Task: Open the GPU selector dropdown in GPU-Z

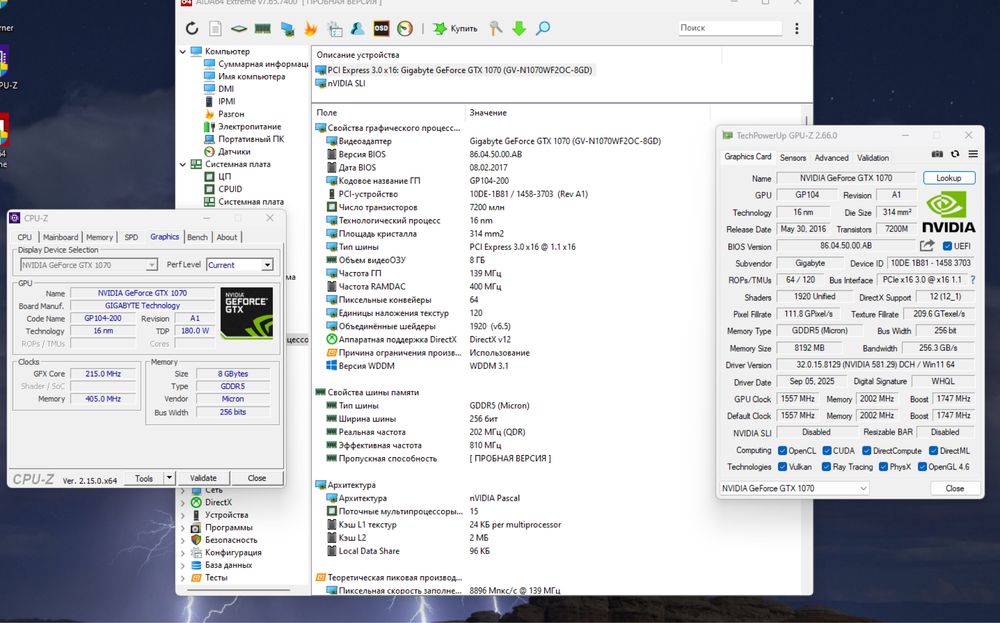Action: (x=794, y=488)
